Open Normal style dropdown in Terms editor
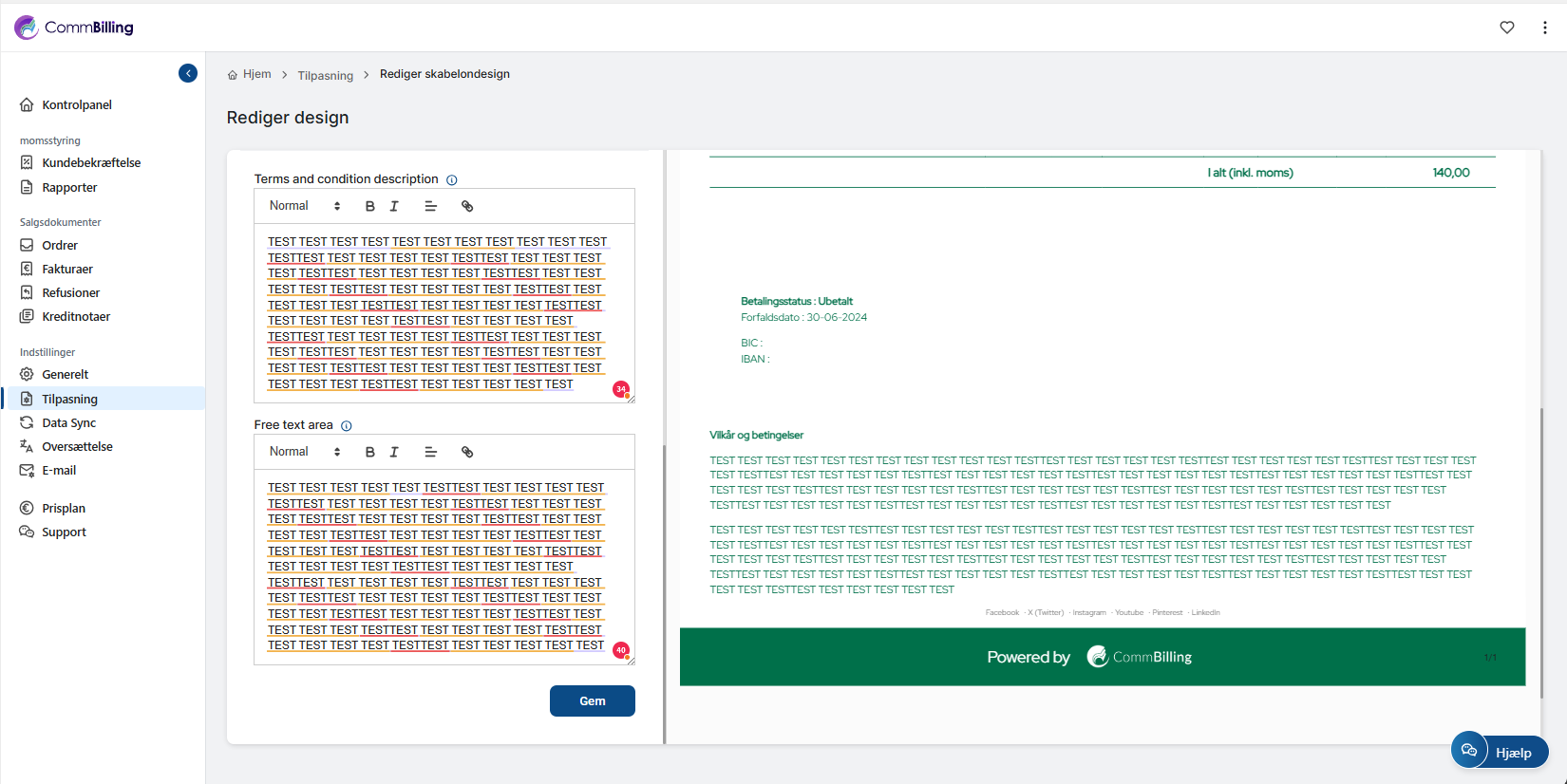This screenshot has width=1567, height=784. tap(304, 206)
